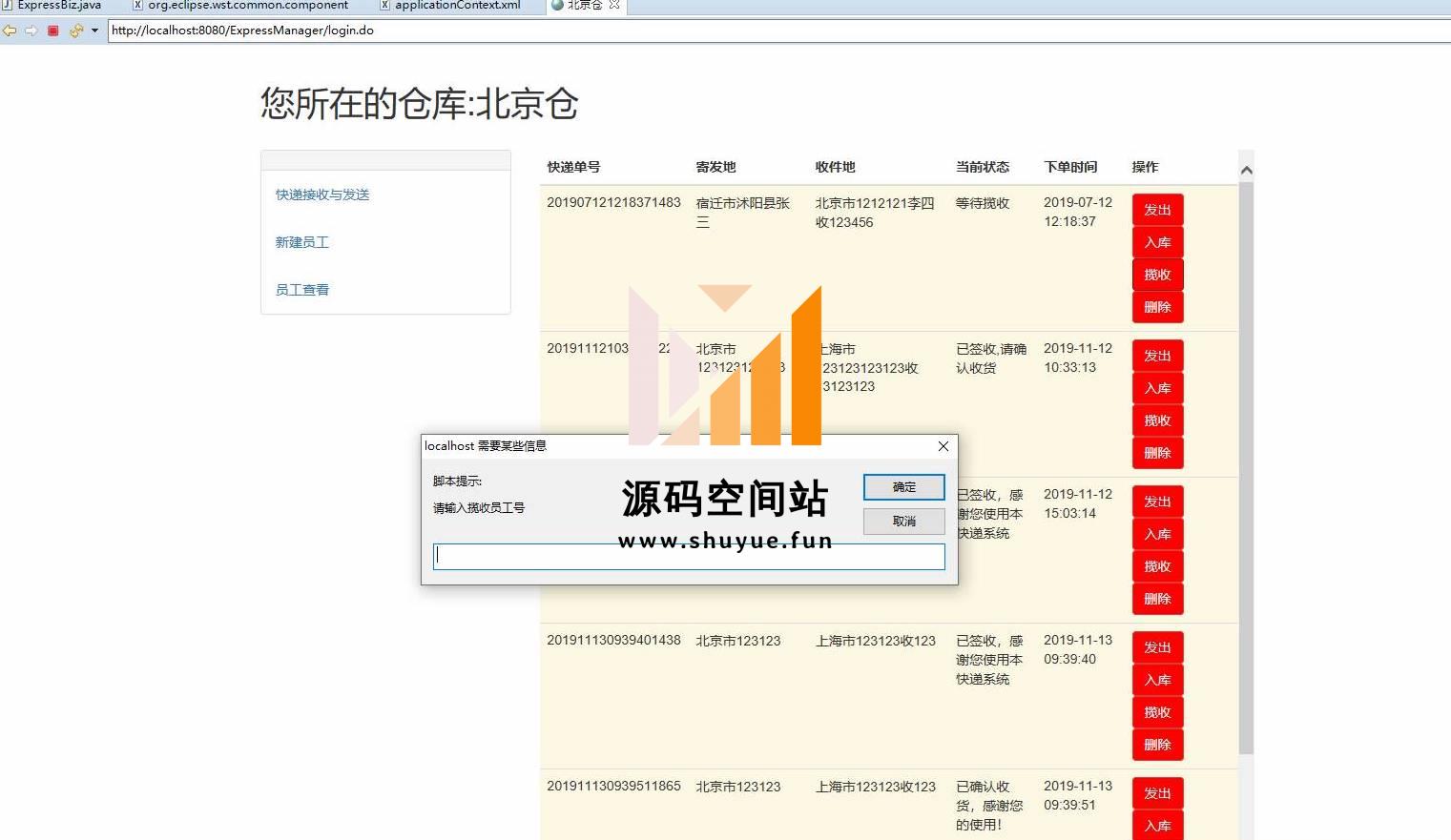The height and width of the screenshot is (840, 1451).
Task: Click 删除 for order 201907121218371483
Action: click(x=1157, y=307)
